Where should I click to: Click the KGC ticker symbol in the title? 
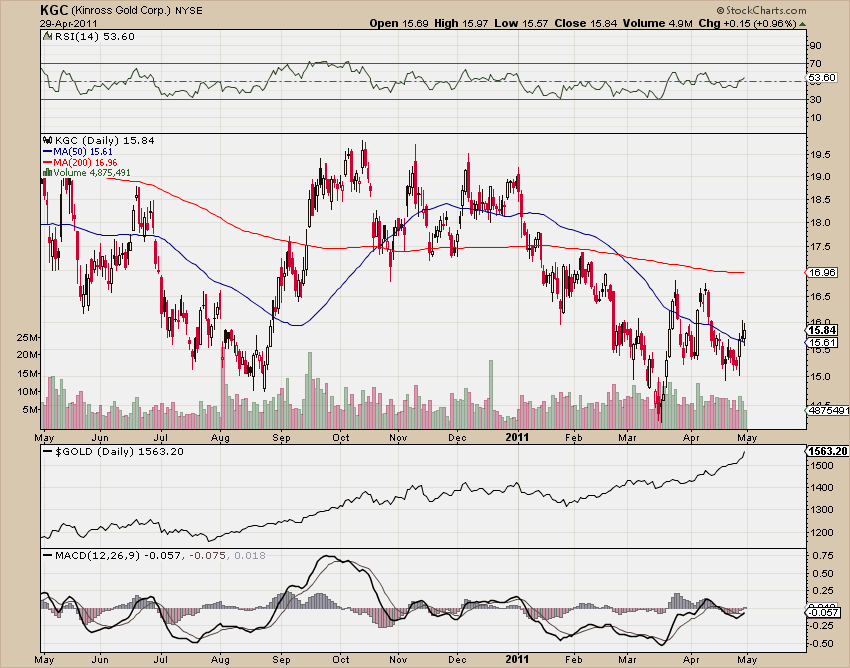click(x=54, y=10)
